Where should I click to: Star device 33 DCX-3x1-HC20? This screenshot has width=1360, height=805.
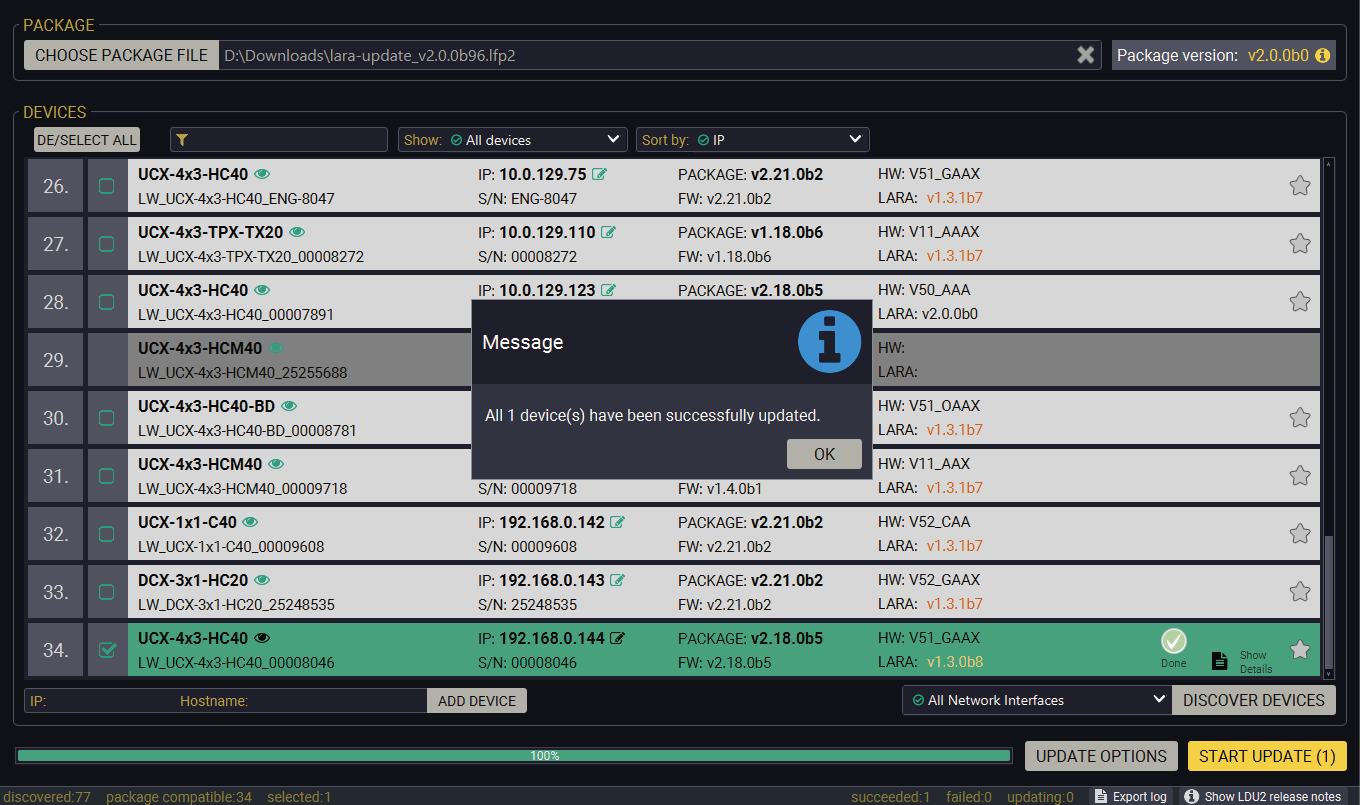coord(1299,591)
